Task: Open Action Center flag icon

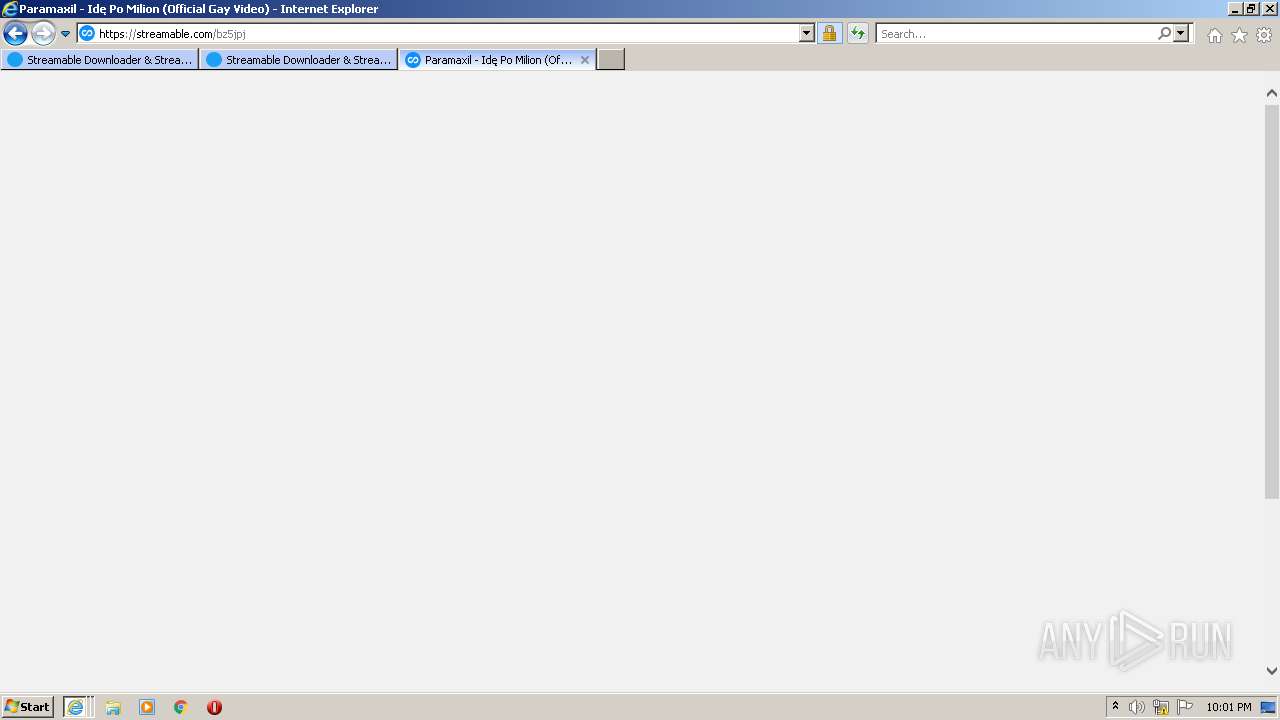Action: [1185, 707]
